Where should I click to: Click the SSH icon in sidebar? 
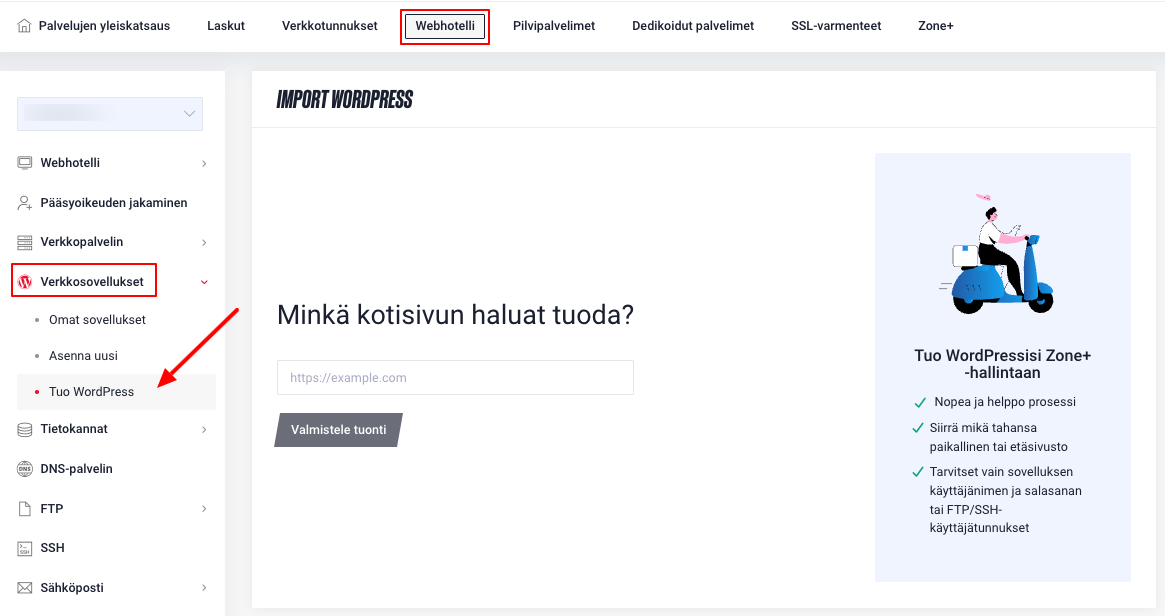[x=25, y=548]
